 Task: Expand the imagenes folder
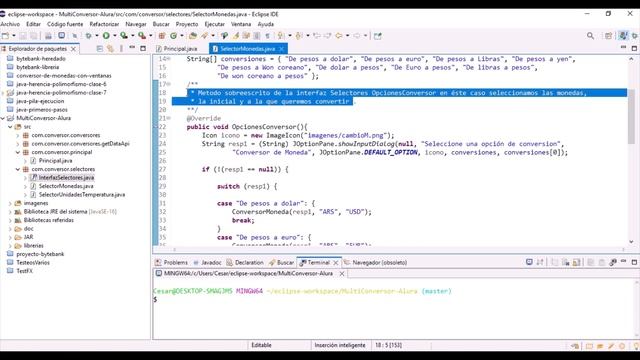click(x=10, y=203)
